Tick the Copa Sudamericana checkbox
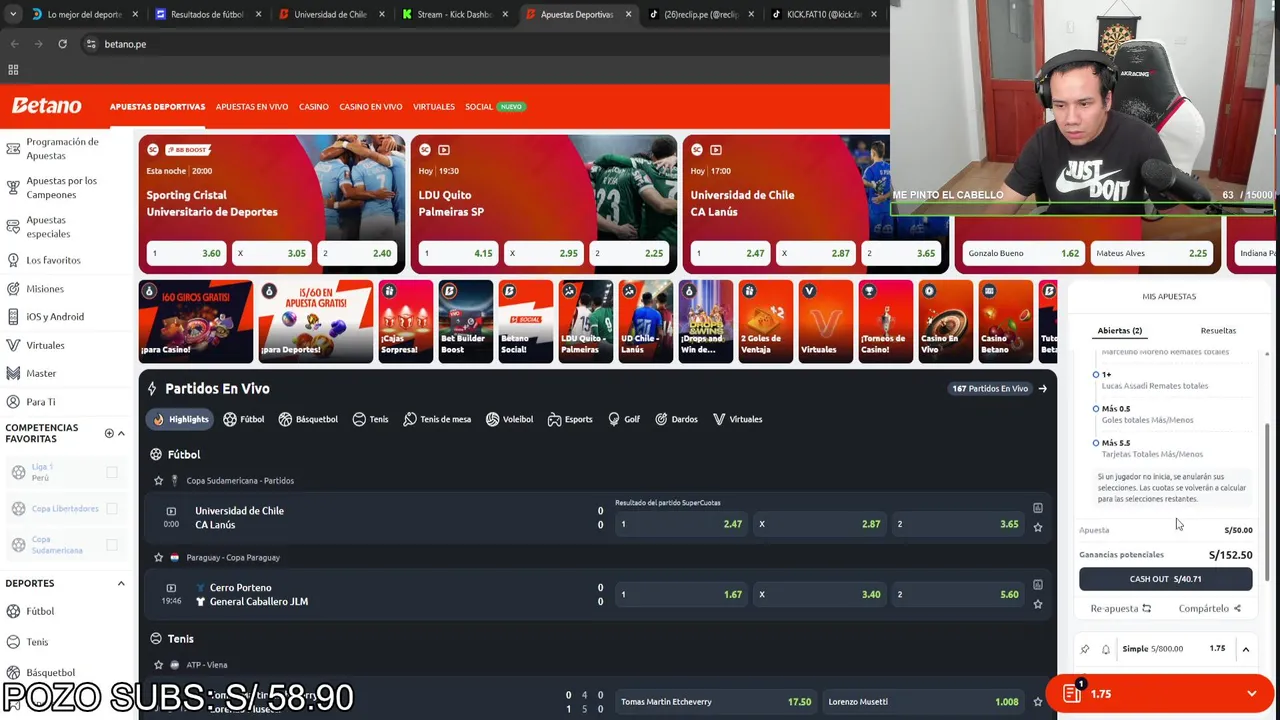The width and height of the screenshot is (1280, 720). 112,545
